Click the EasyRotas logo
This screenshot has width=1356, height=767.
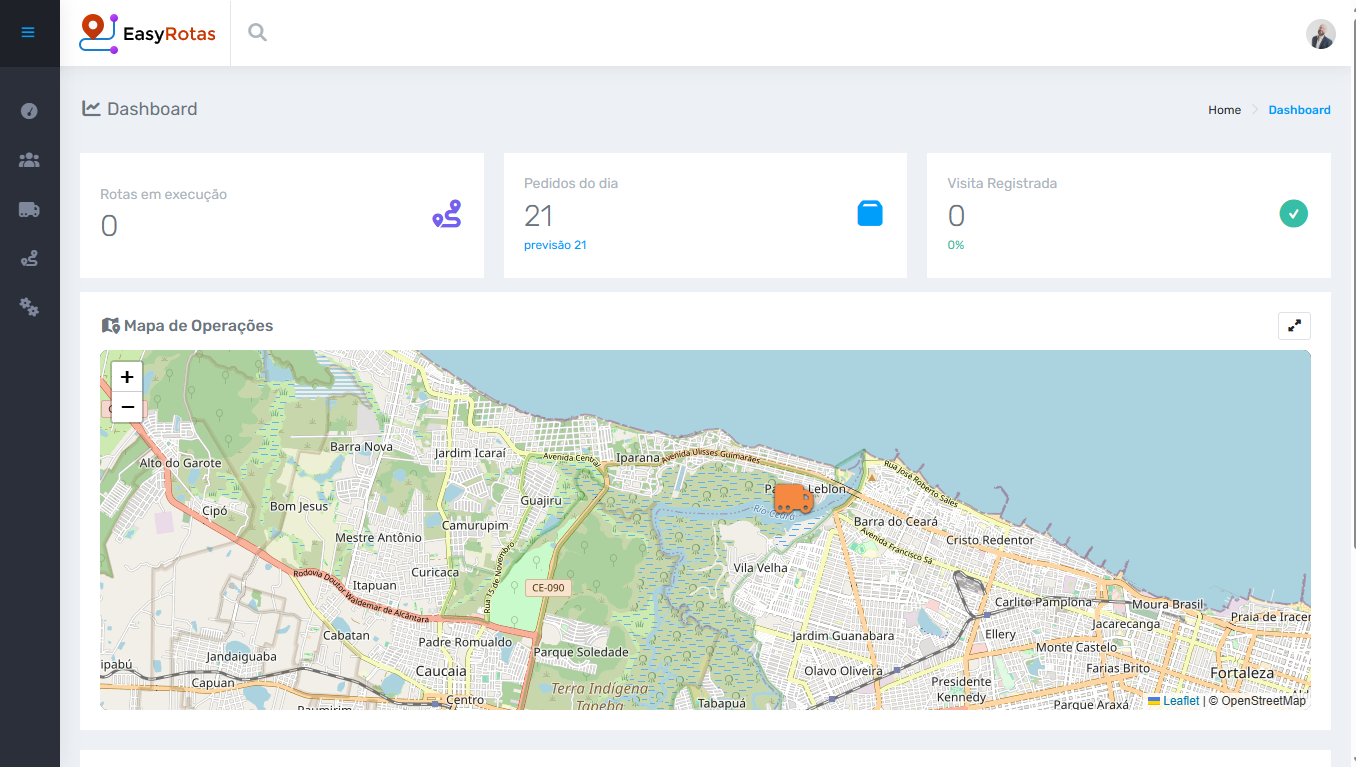tap(147, 33)
